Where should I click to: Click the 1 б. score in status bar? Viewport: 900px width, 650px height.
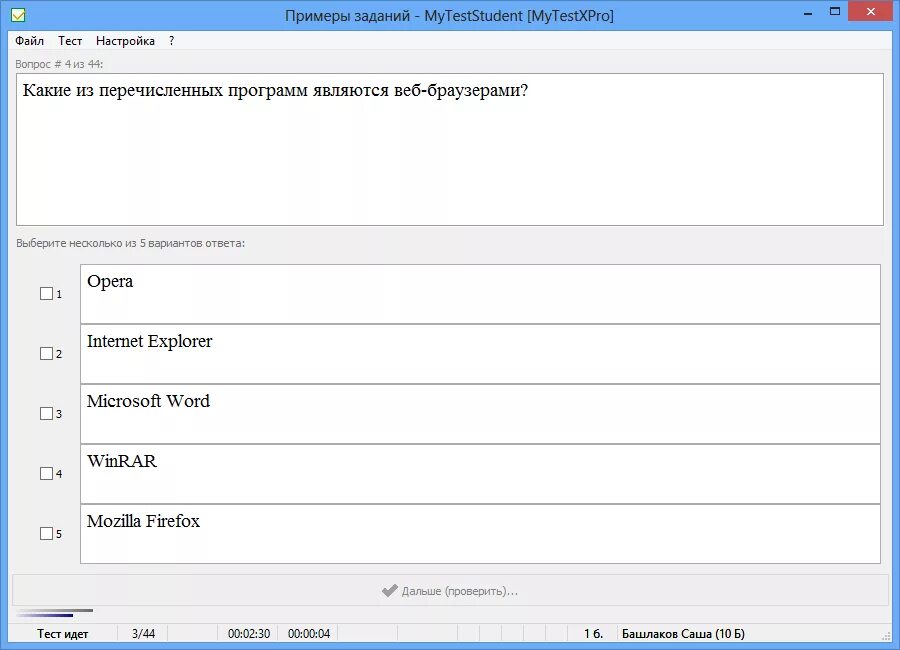point(593,634)
